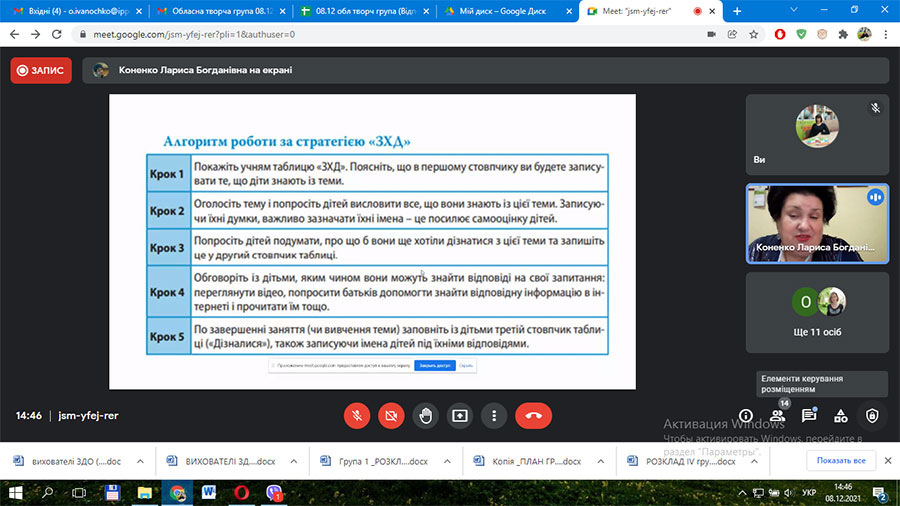Toggle the microphone mute button
This screenshot has width=900, height=506.
click(356, 415)
